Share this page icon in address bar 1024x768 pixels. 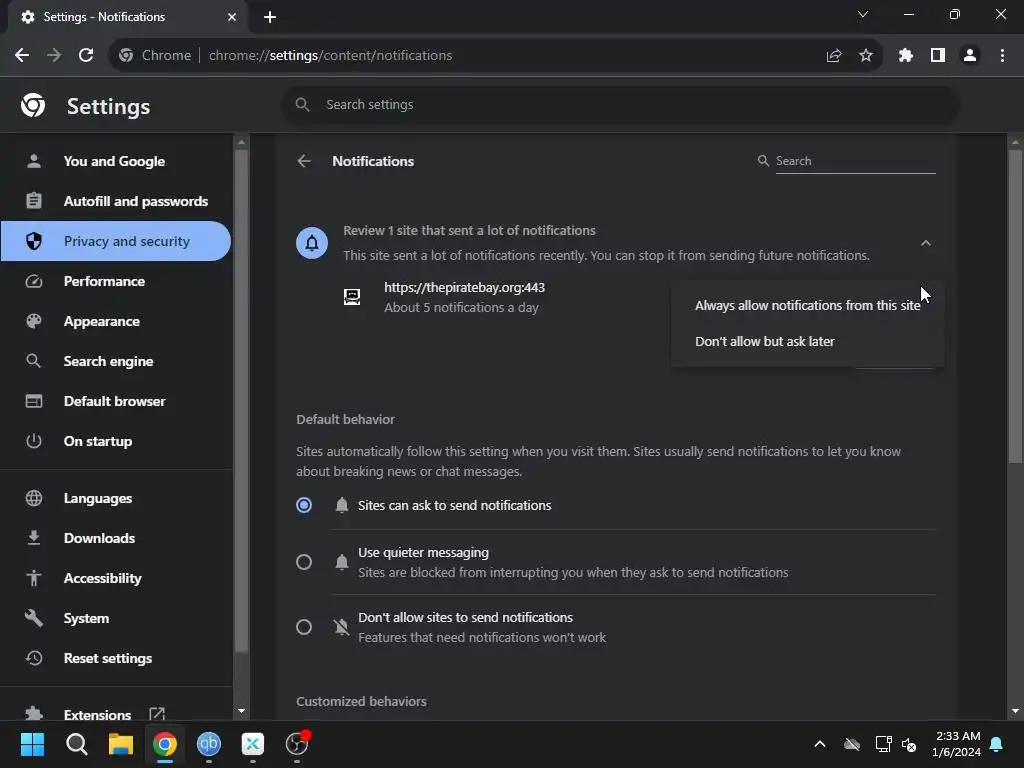[x=834, y=56]
